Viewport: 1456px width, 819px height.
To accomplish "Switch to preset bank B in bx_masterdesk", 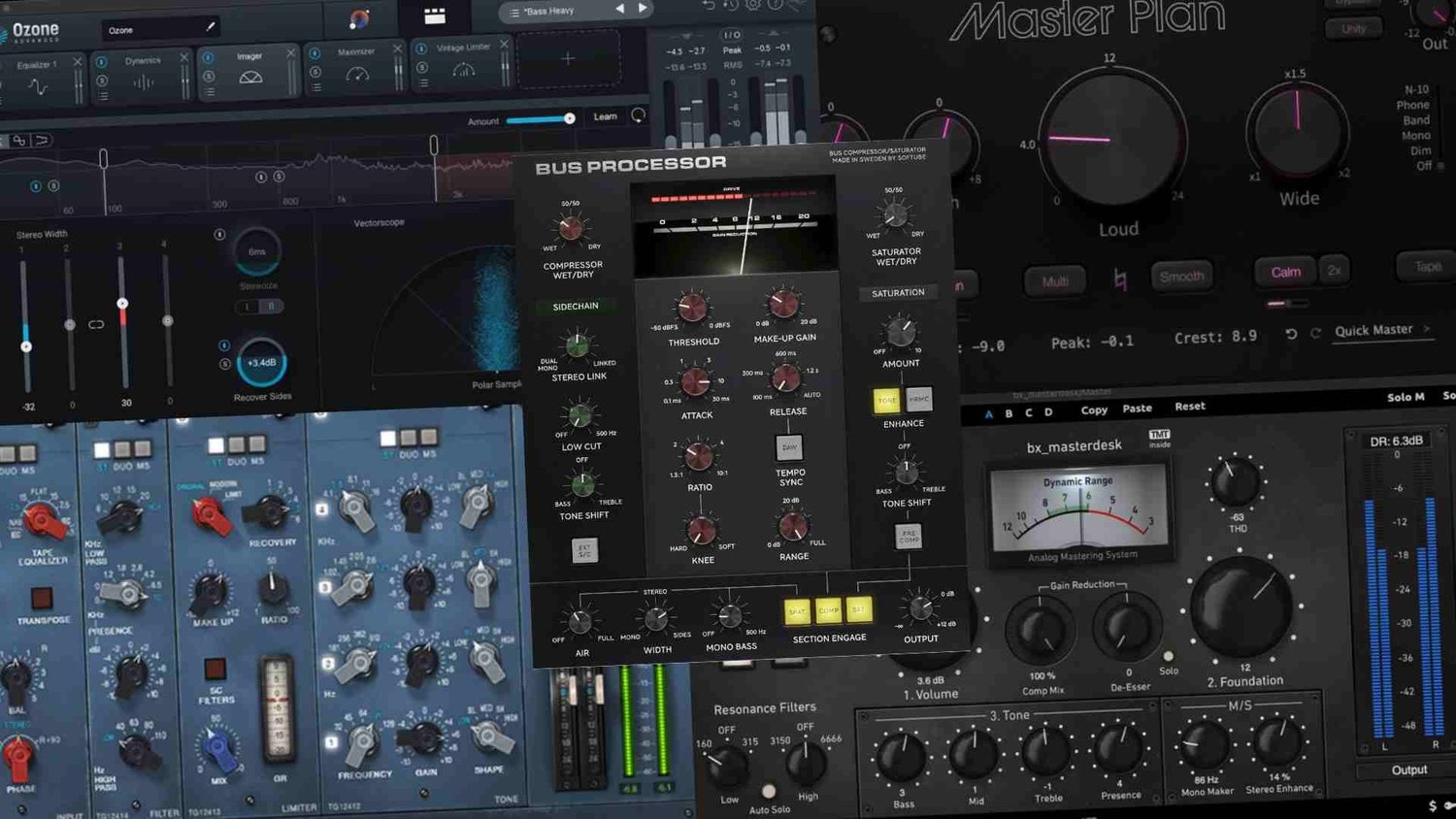I will 1009,413.
